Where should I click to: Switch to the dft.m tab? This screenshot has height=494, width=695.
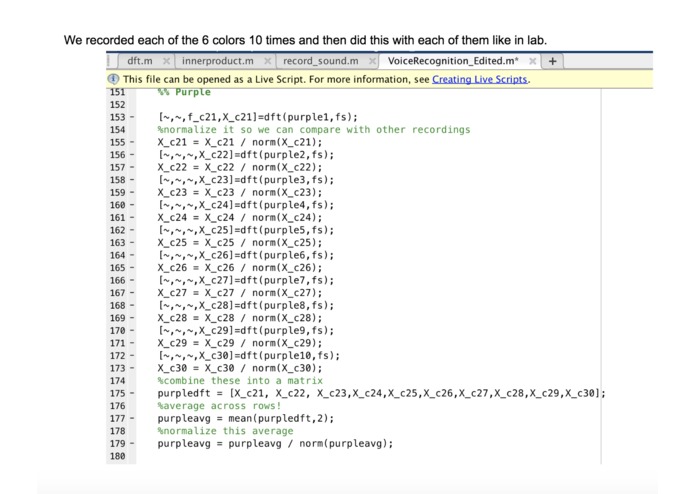point(140,61)
